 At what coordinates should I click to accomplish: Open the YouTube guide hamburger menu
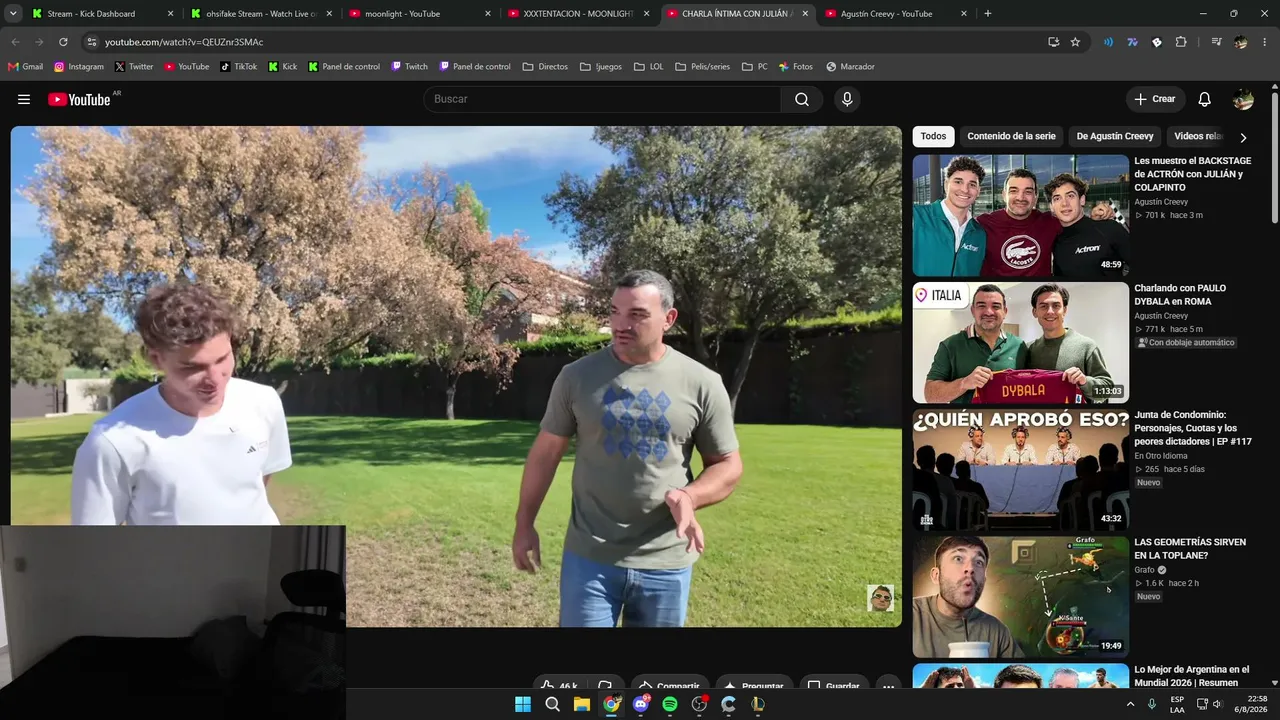pyautogui.click(x=24, y=99)
